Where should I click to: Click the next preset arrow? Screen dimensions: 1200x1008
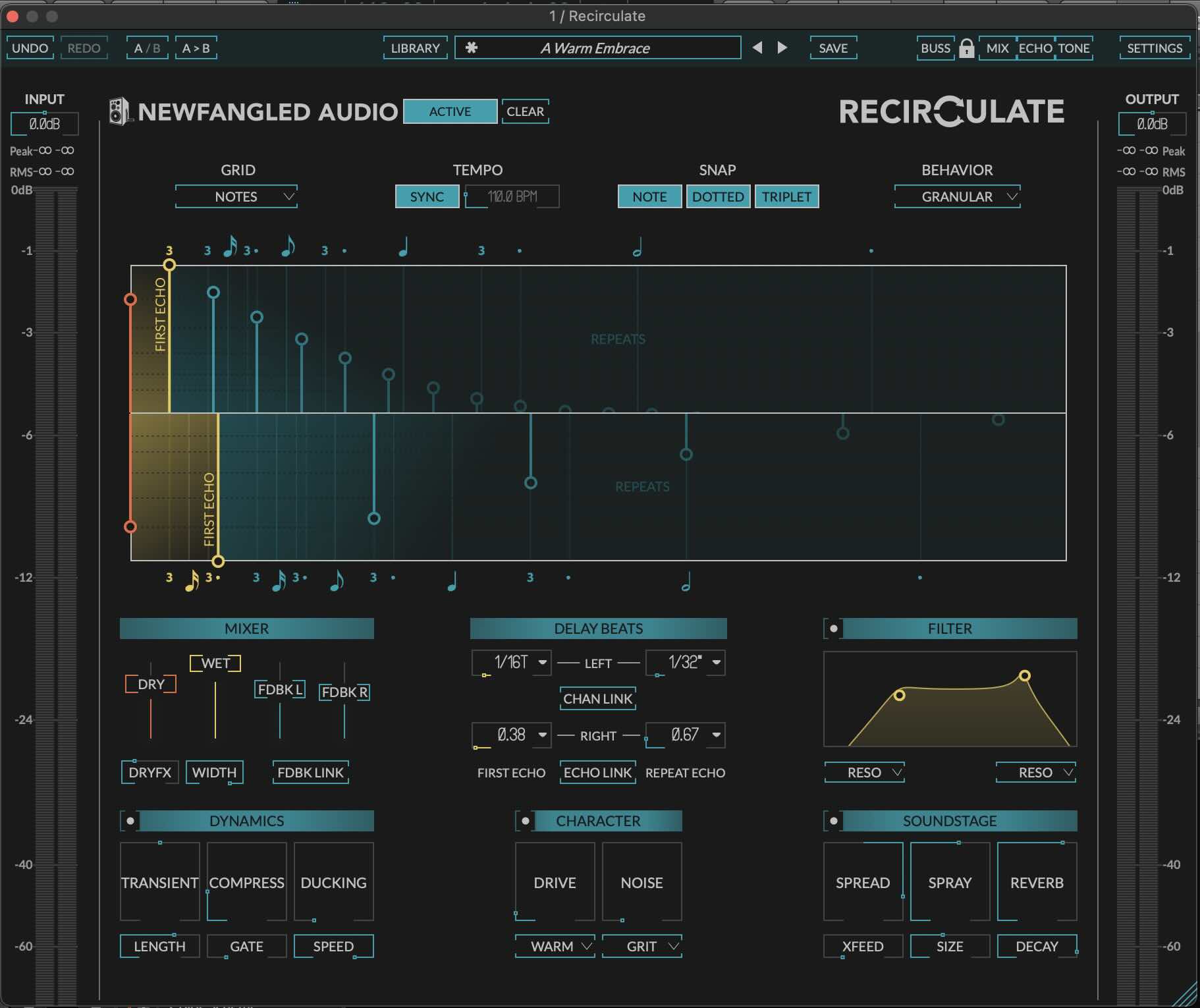coord(782,47)
